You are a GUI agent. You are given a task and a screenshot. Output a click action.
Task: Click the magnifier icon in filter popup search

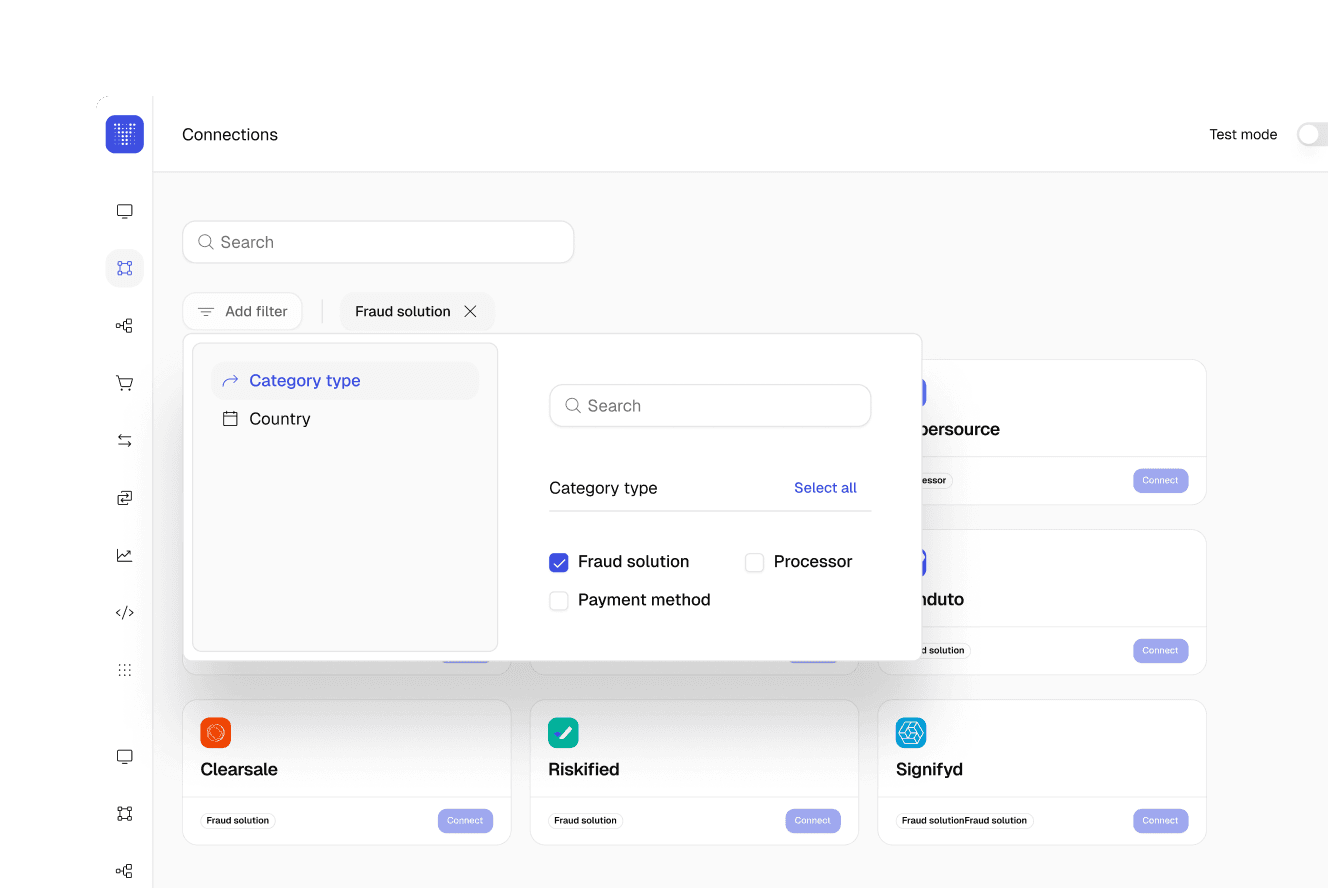tap(573, 406)
